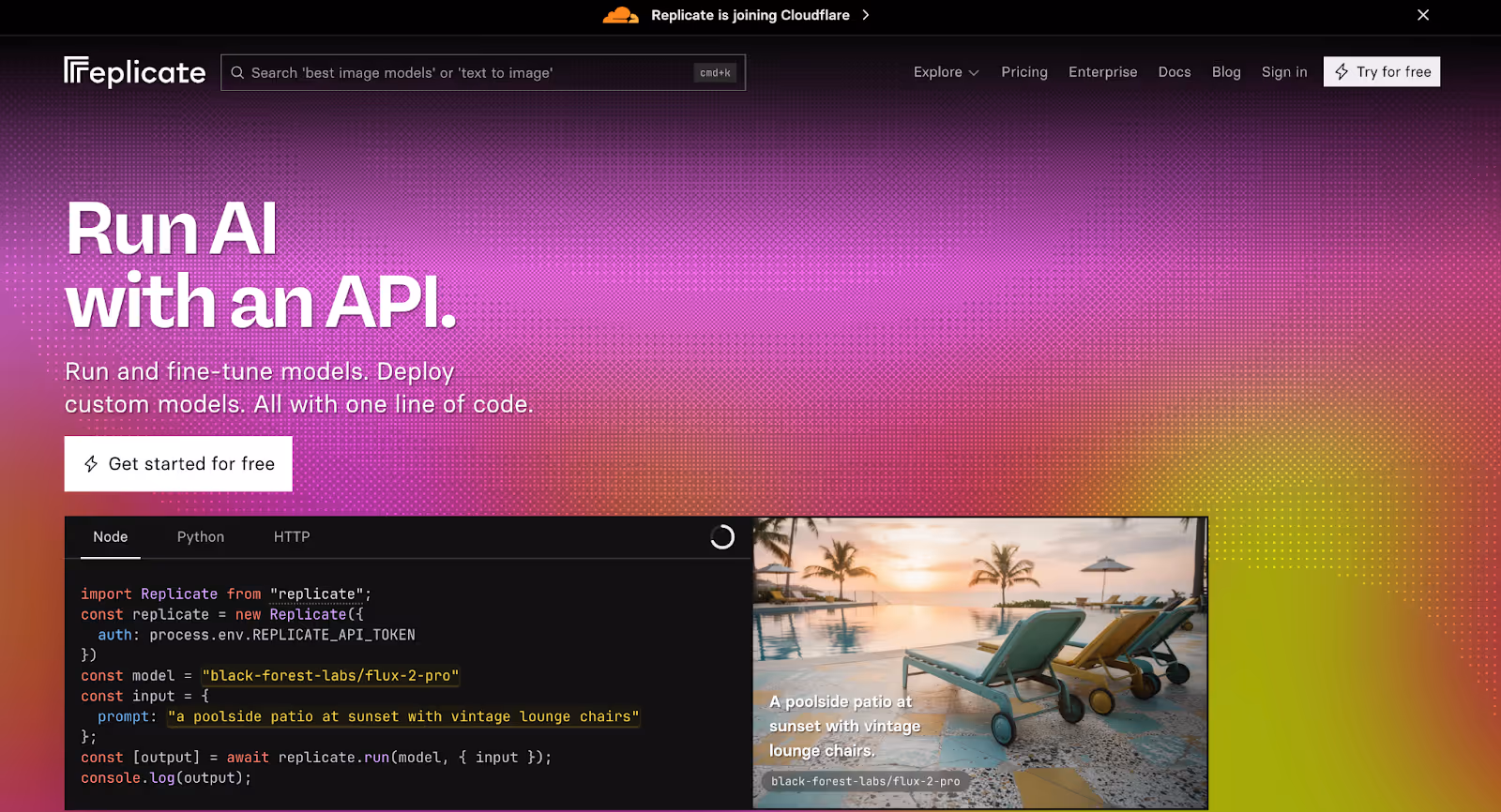Click the cmd+k shortcut badge
The width and height of the screenshot is (1501, 812).
coord(715,72)
